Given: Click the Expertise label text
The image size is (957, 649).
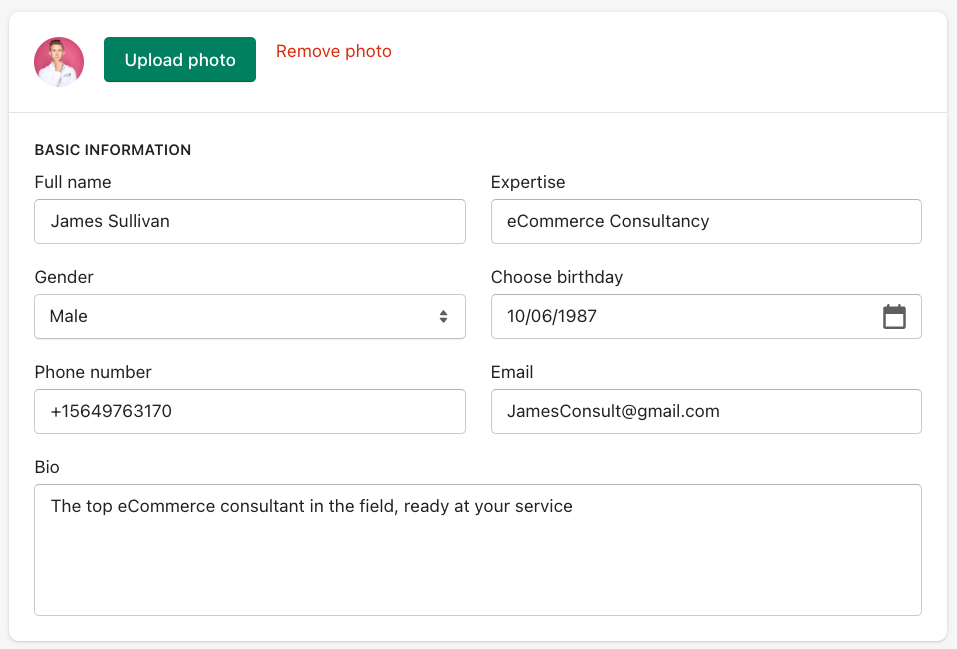Looking at the screenshot, I should [528, 182].
